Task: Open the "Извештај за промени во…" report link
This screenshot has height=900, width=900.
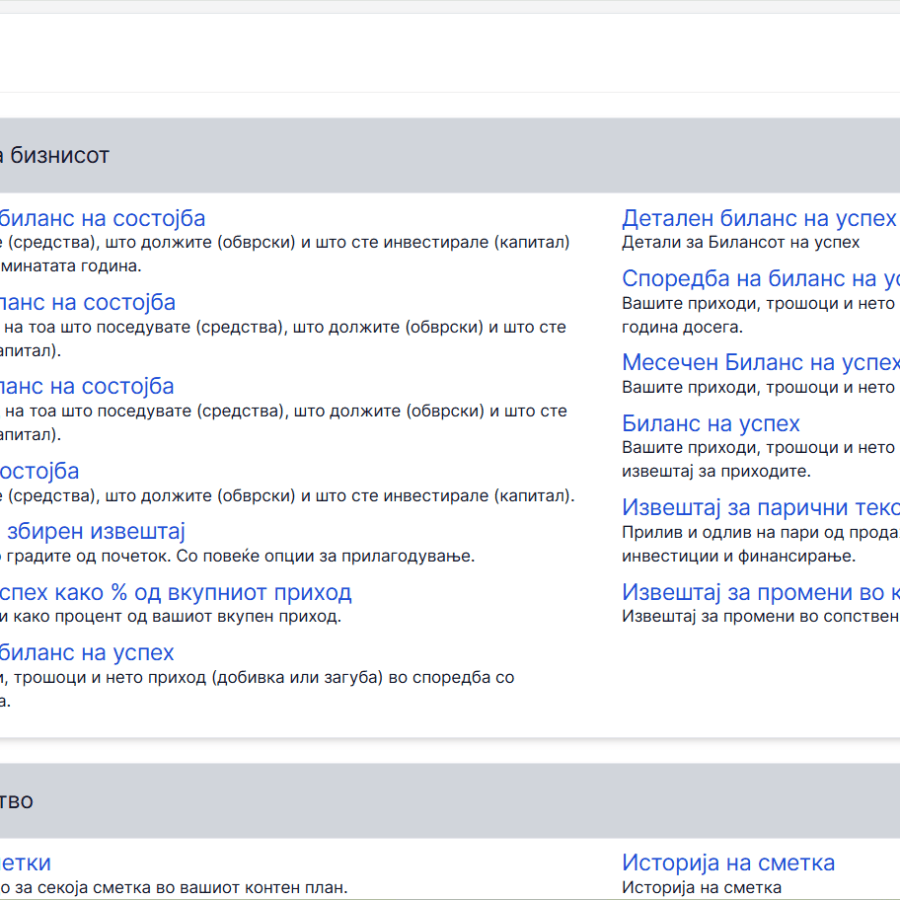Action: click(761, 592)
